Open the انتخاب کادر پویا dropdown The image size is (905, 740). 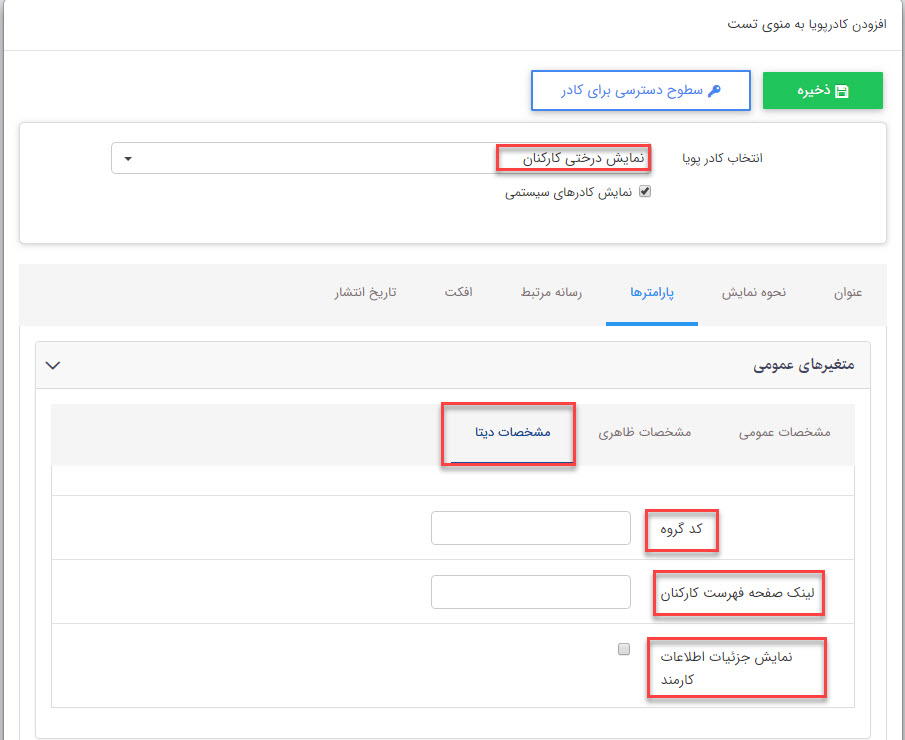(x=380, y=158)
